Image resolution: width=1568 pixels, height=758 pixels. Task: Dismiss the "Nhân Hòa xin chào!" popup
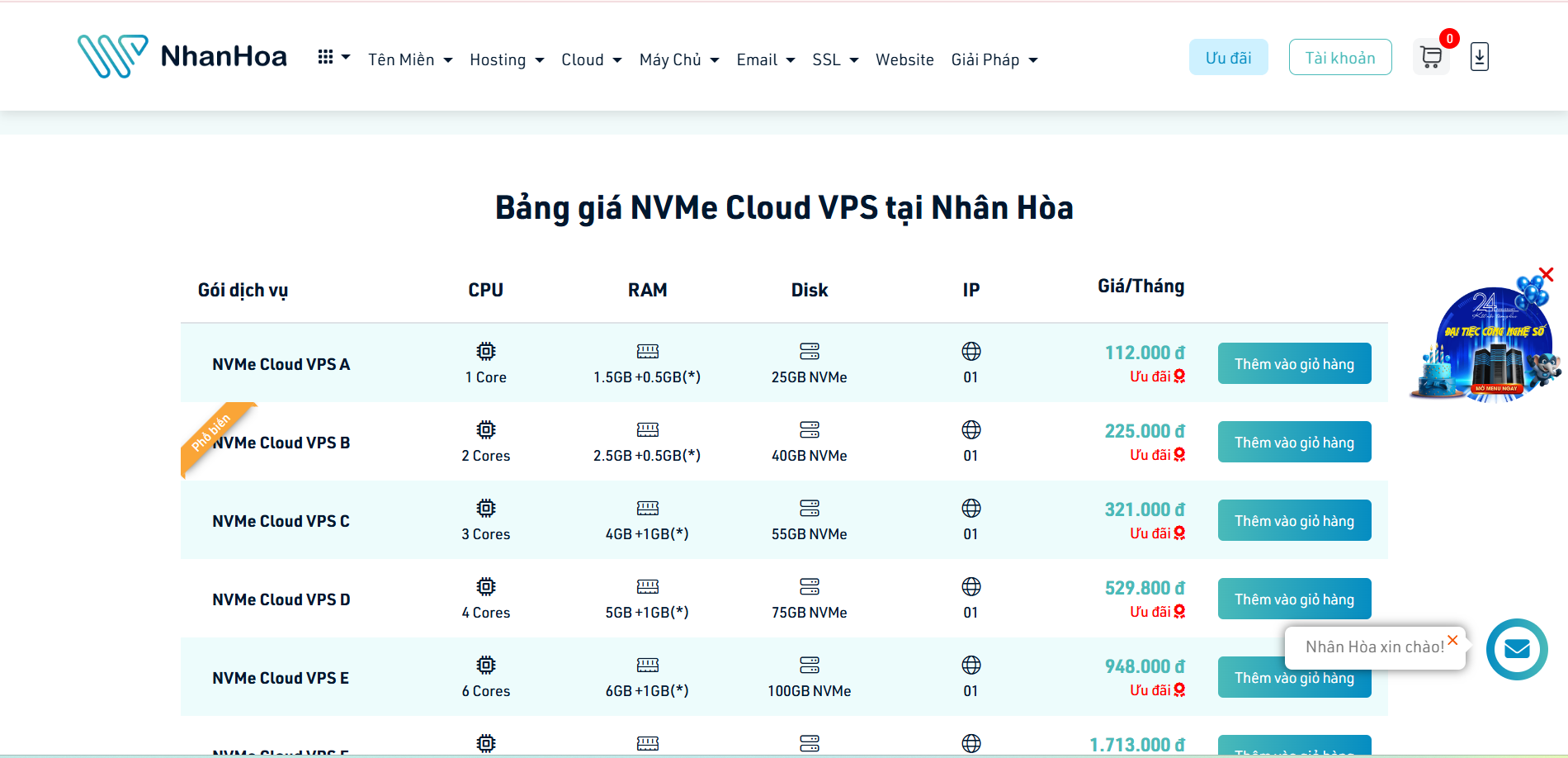pos(1452,640)
